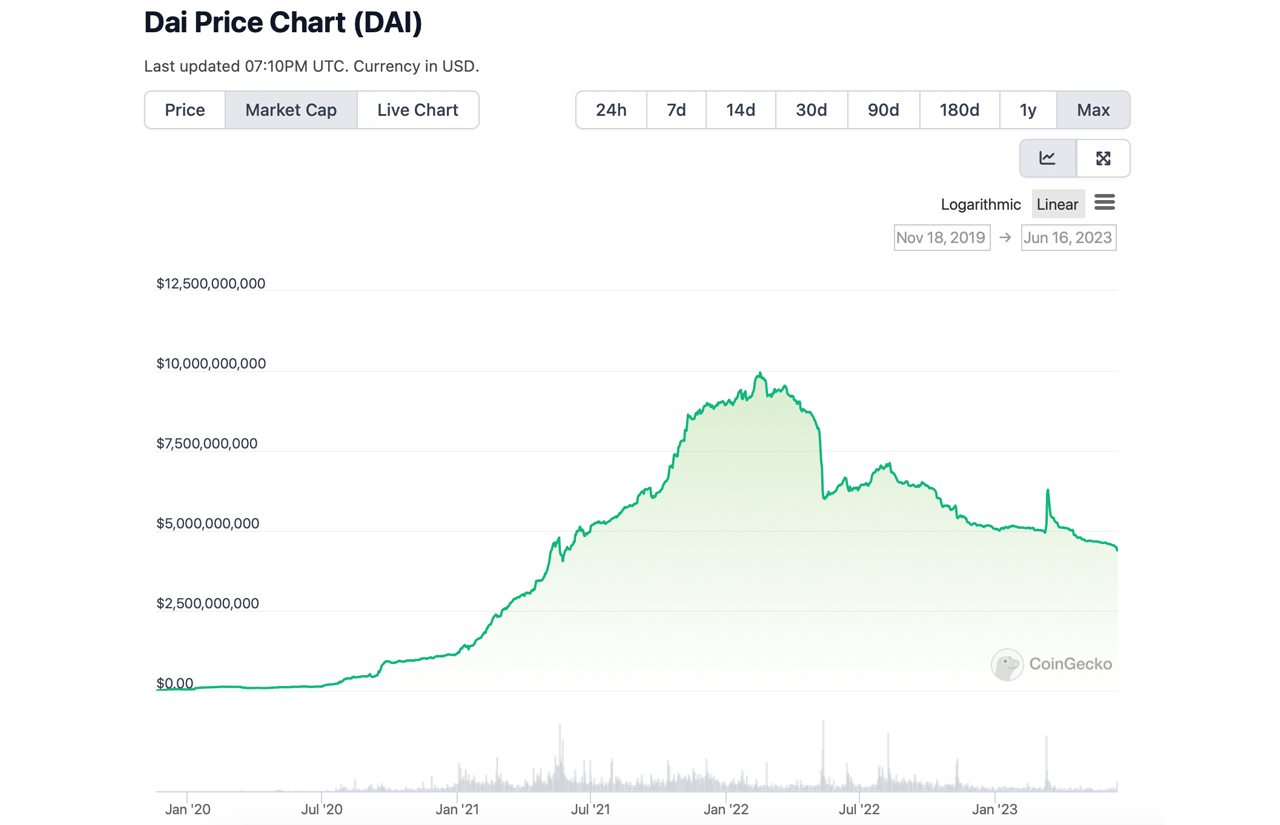This screenshot has height=825, width=1280.
Task: Set time range to 1y
Action: 1028,110
